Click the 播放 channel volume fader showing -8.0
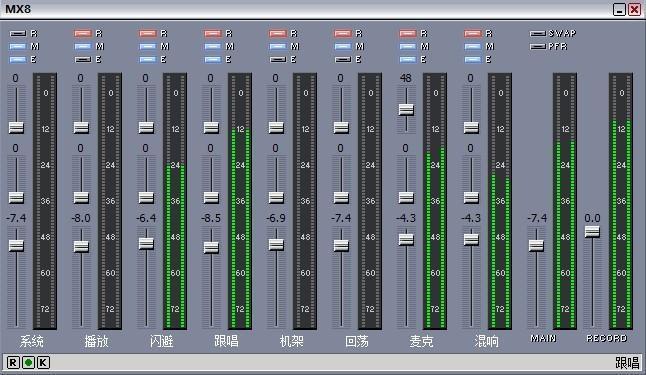The image size is (646, 375). tap(81, 246)
